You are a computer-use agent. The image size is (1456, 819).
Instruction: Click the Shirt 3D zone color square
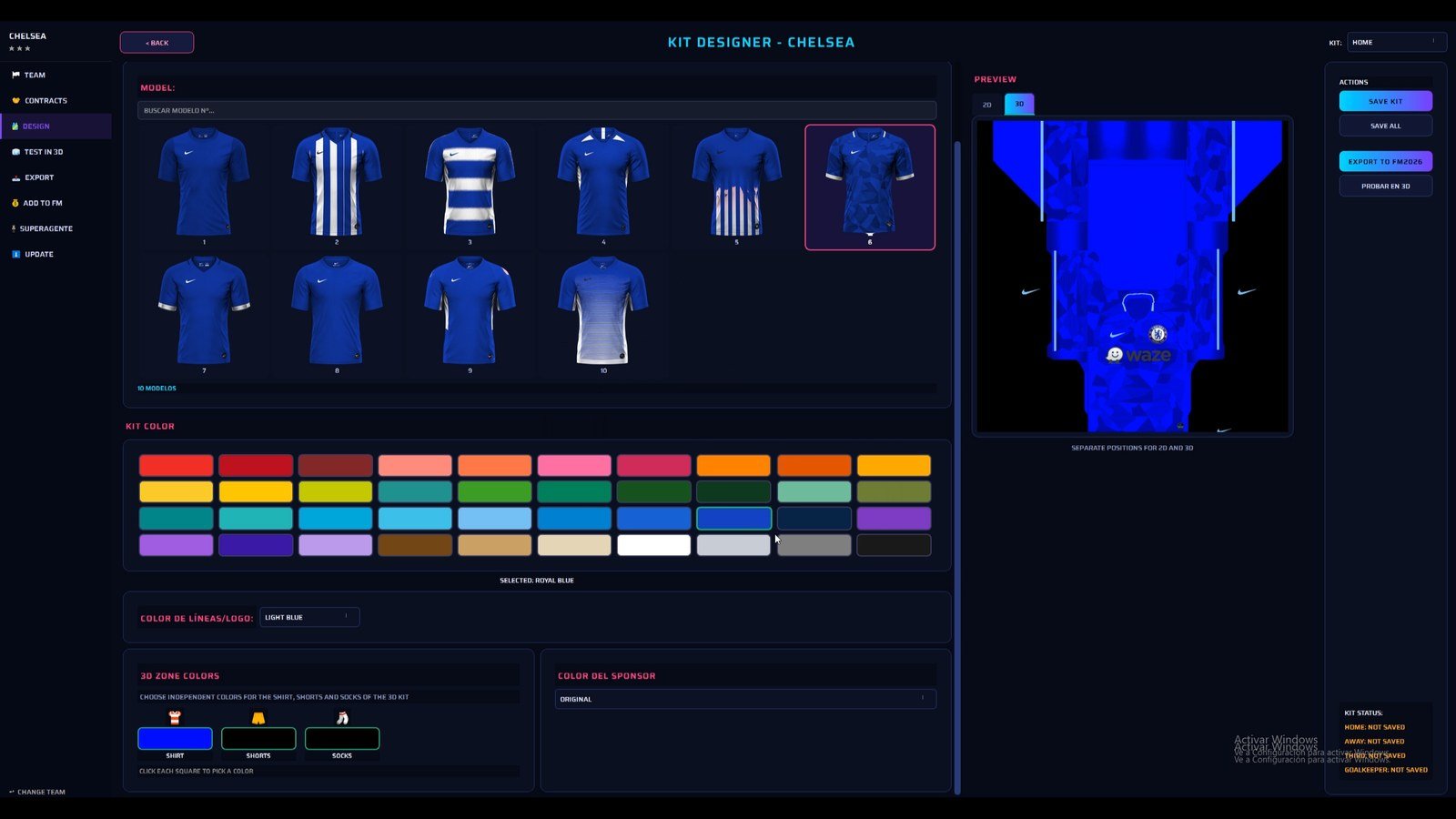coord(175,738)
